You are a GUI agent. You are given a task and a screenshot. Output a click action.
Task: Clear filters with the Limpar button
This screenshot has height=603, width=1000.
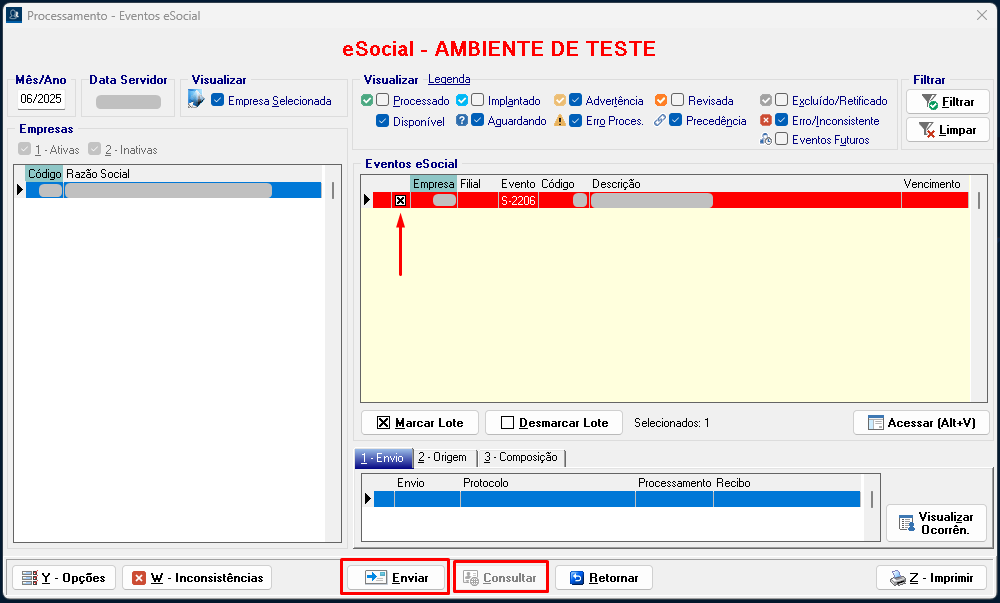point(947,130)
